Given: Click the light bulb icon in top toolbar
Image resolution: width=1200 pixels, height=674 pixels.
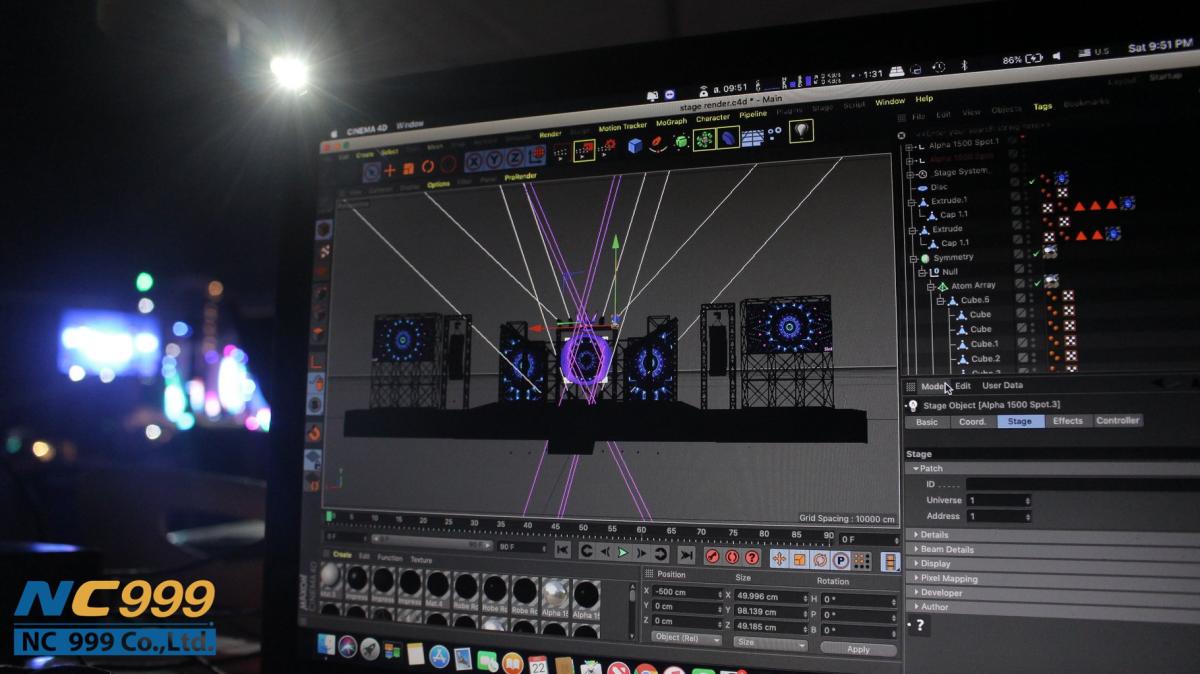Looking at the screenshot, I should tap(801, 131).
